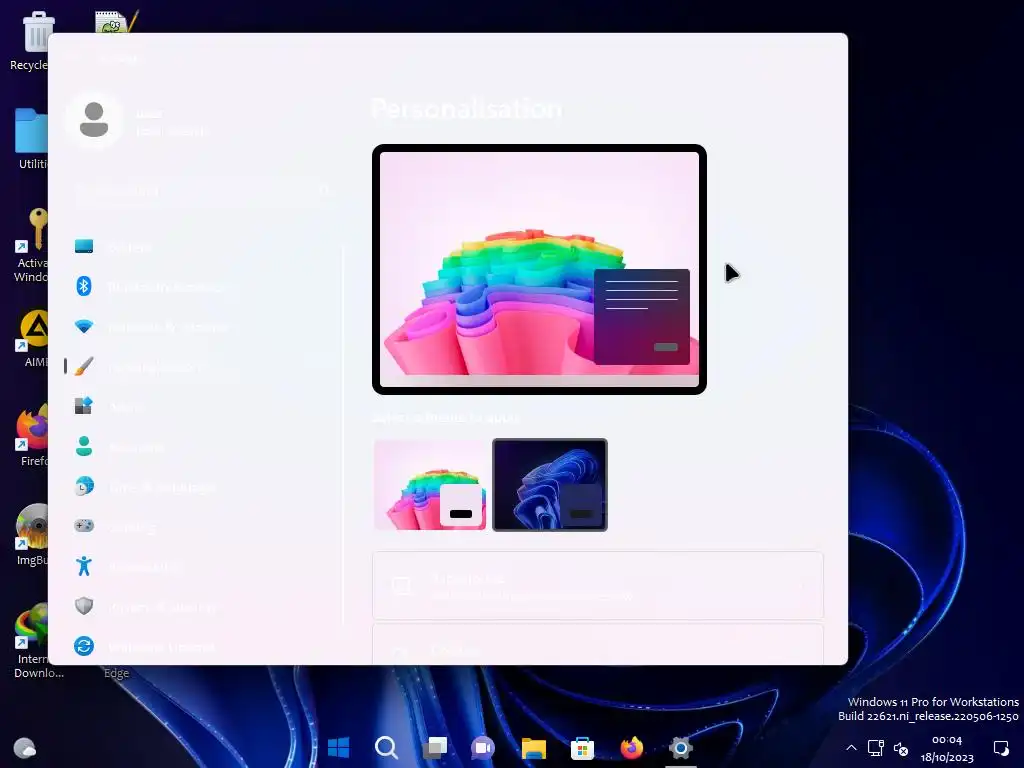Launch Firefox from the taskbar
Image resolution: width=1024 pixels, height=768 pixels.
click(632, 747)
